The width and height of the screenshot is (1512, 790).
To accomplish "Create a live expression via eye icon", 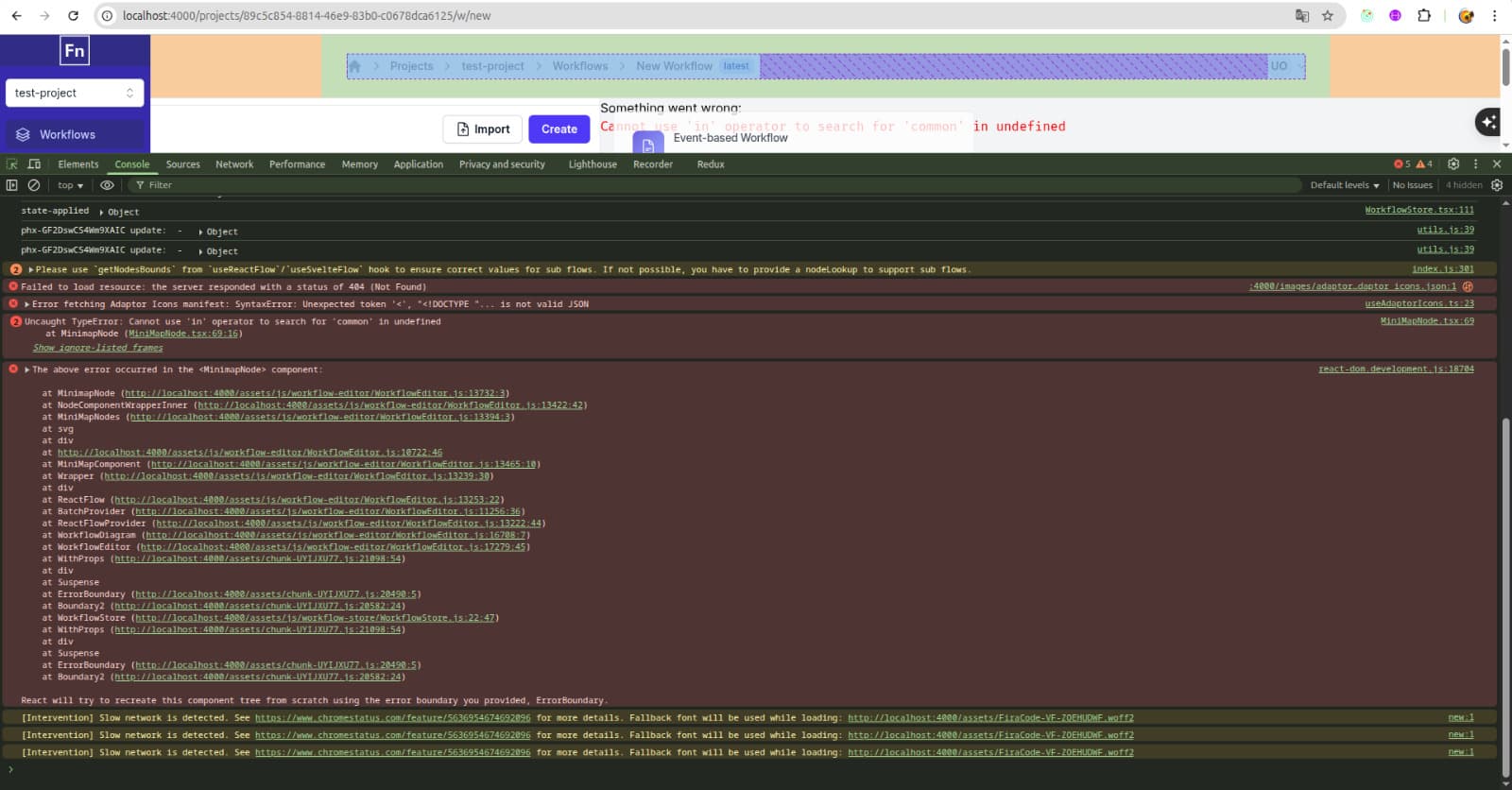I will [x=107, y=185].
